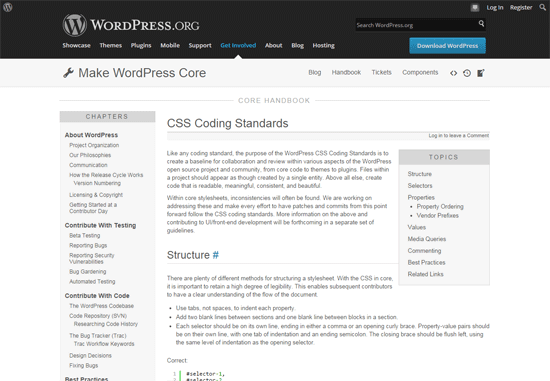Click the Make WordPress Core title
The width and height of the screenshot is (550, 381).
(142, 73)
